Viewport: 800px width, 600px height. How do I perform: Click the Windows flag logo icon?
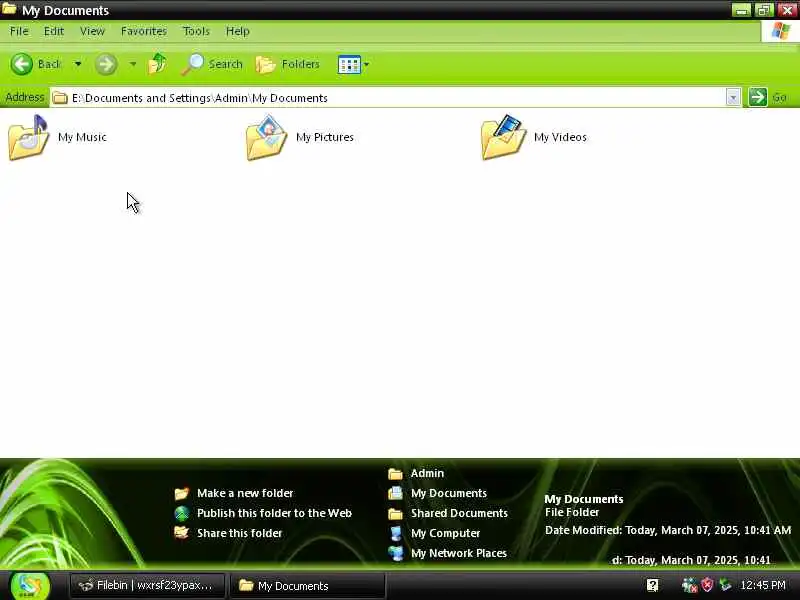click(x=780, y=31)
